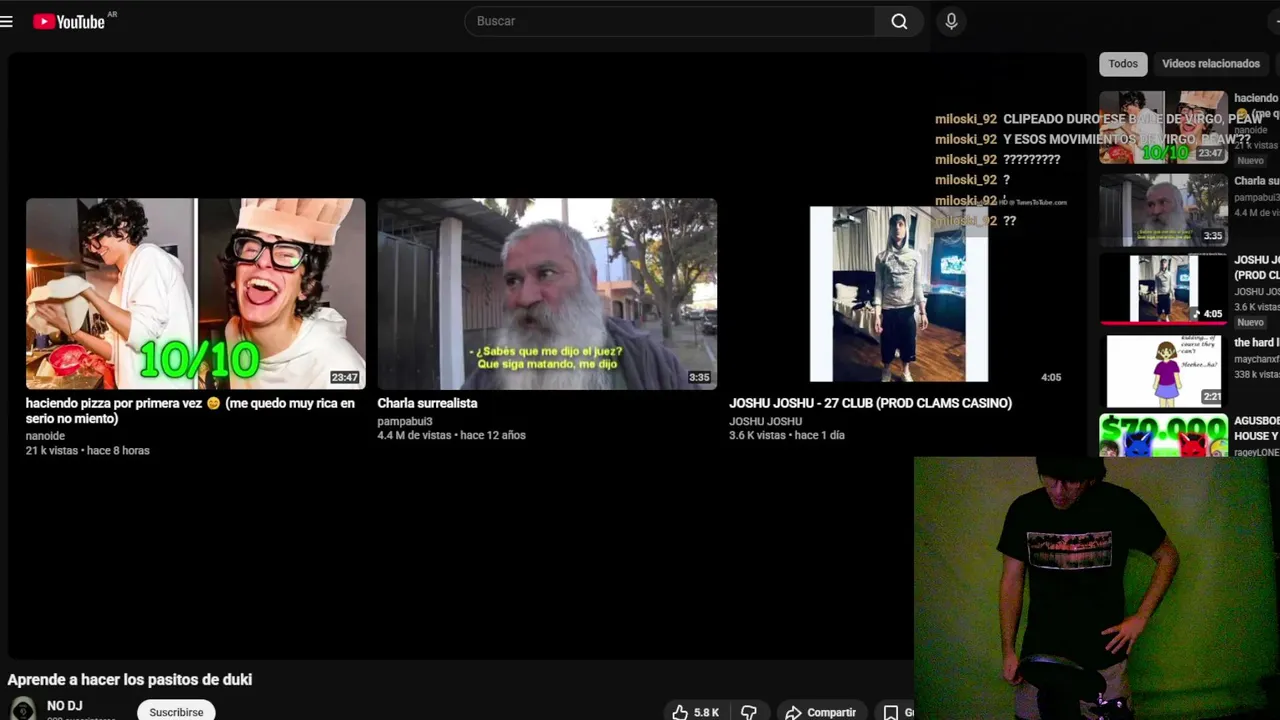Dislike the video with thumbs-down icon
This screenshot has width=1280, height=720.
pyautogui.click(x=749, y=712)
